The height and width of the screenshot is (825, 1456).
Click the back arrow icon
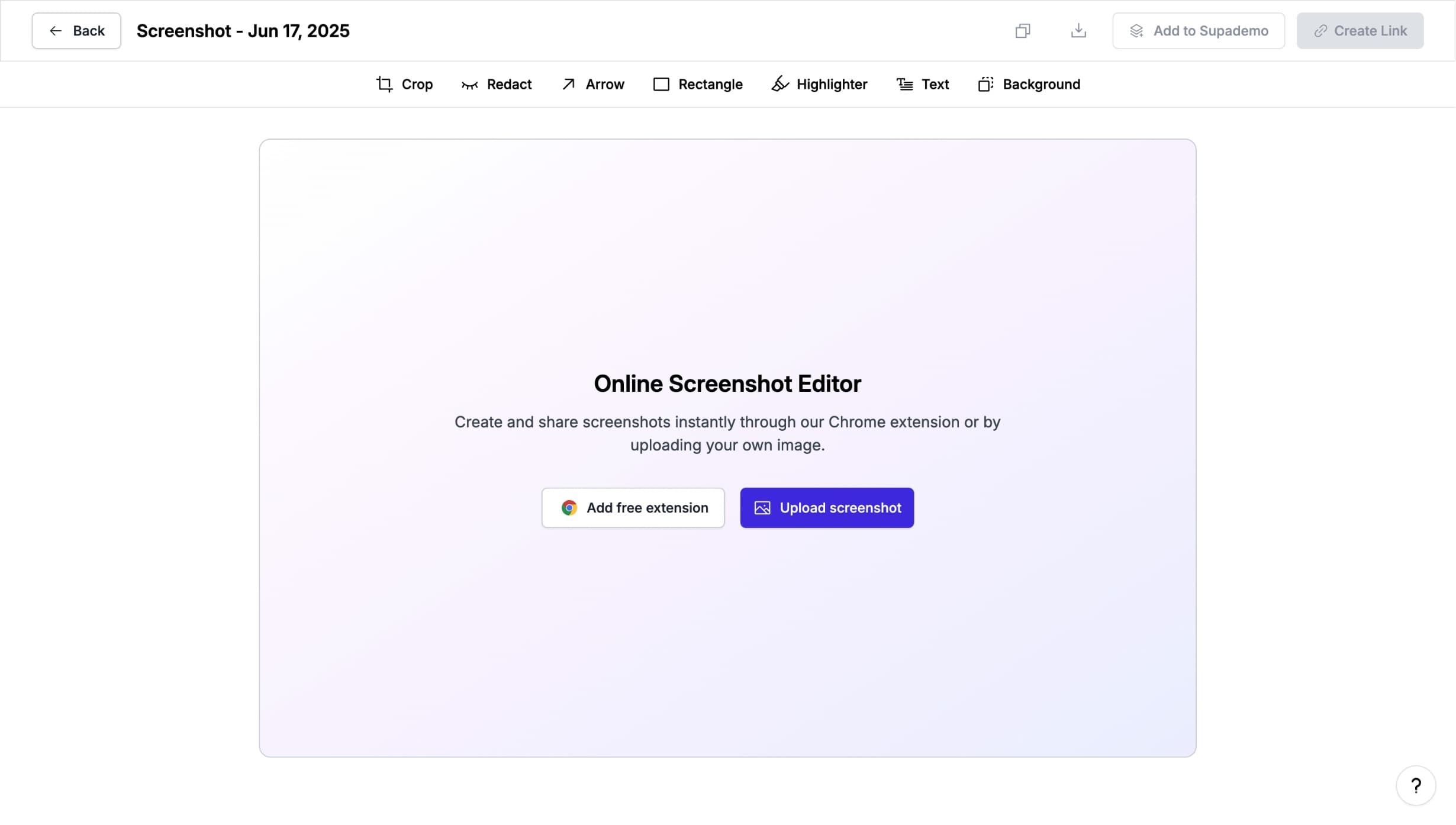56,30
